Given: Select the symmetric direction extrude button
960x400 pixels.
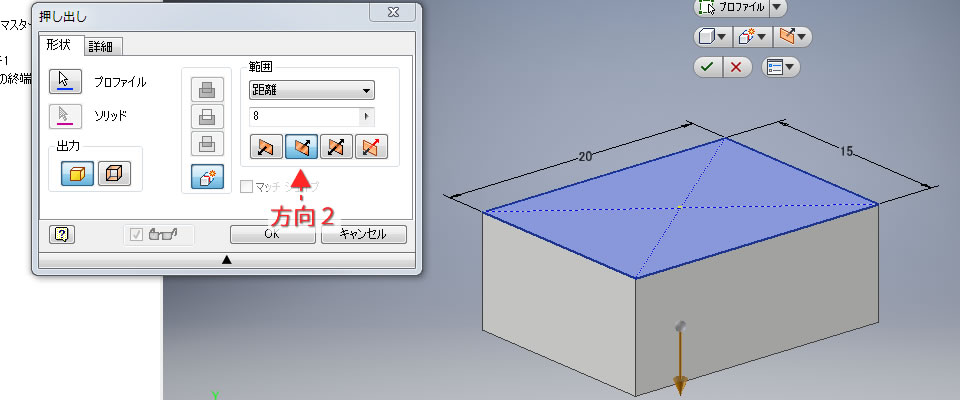Looking at the screenshot, I should tap(336, 147).
